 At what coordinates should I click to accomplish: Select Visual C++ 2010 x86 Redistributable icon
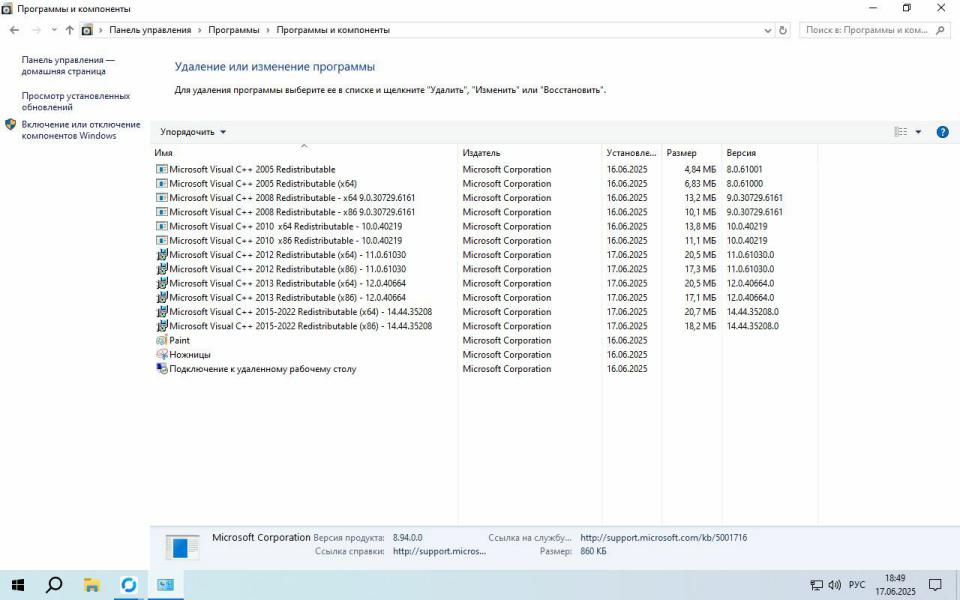tap(162, 241)
